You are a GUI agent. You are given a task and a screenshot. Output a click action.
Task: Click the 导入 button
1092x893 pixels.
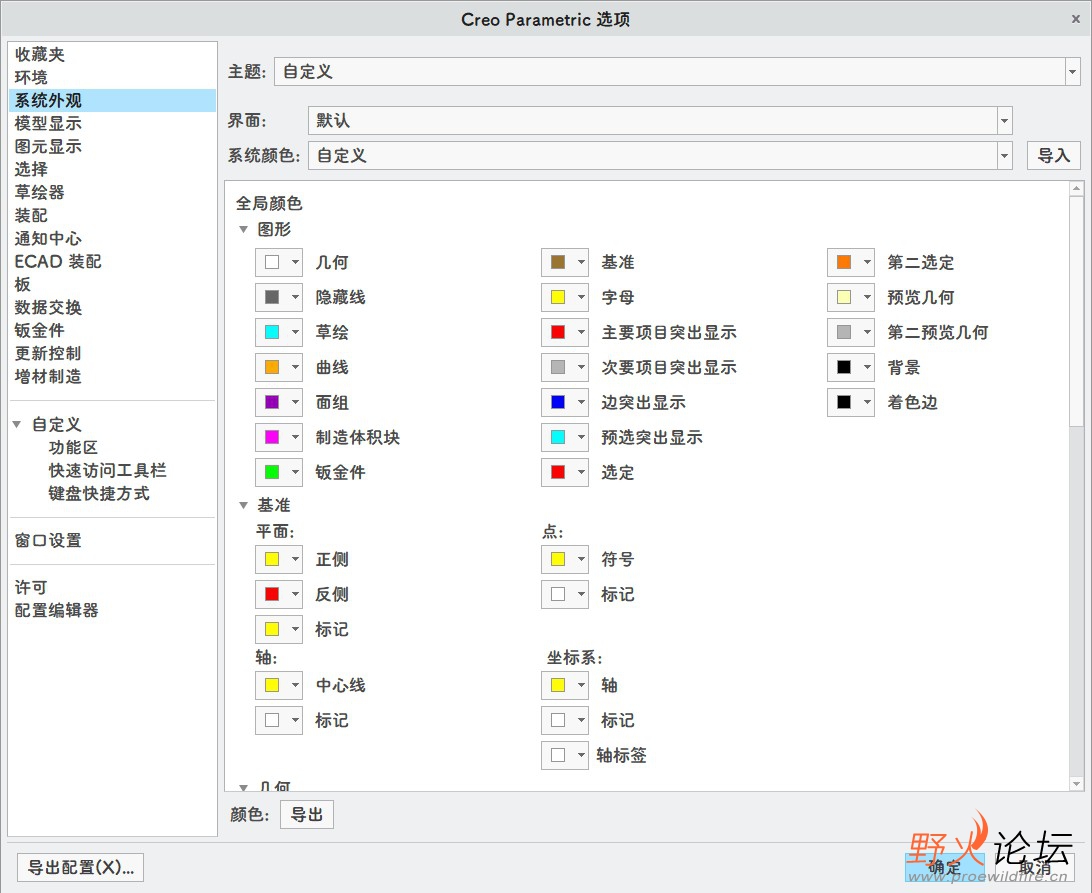click(x=1054, y=155)
